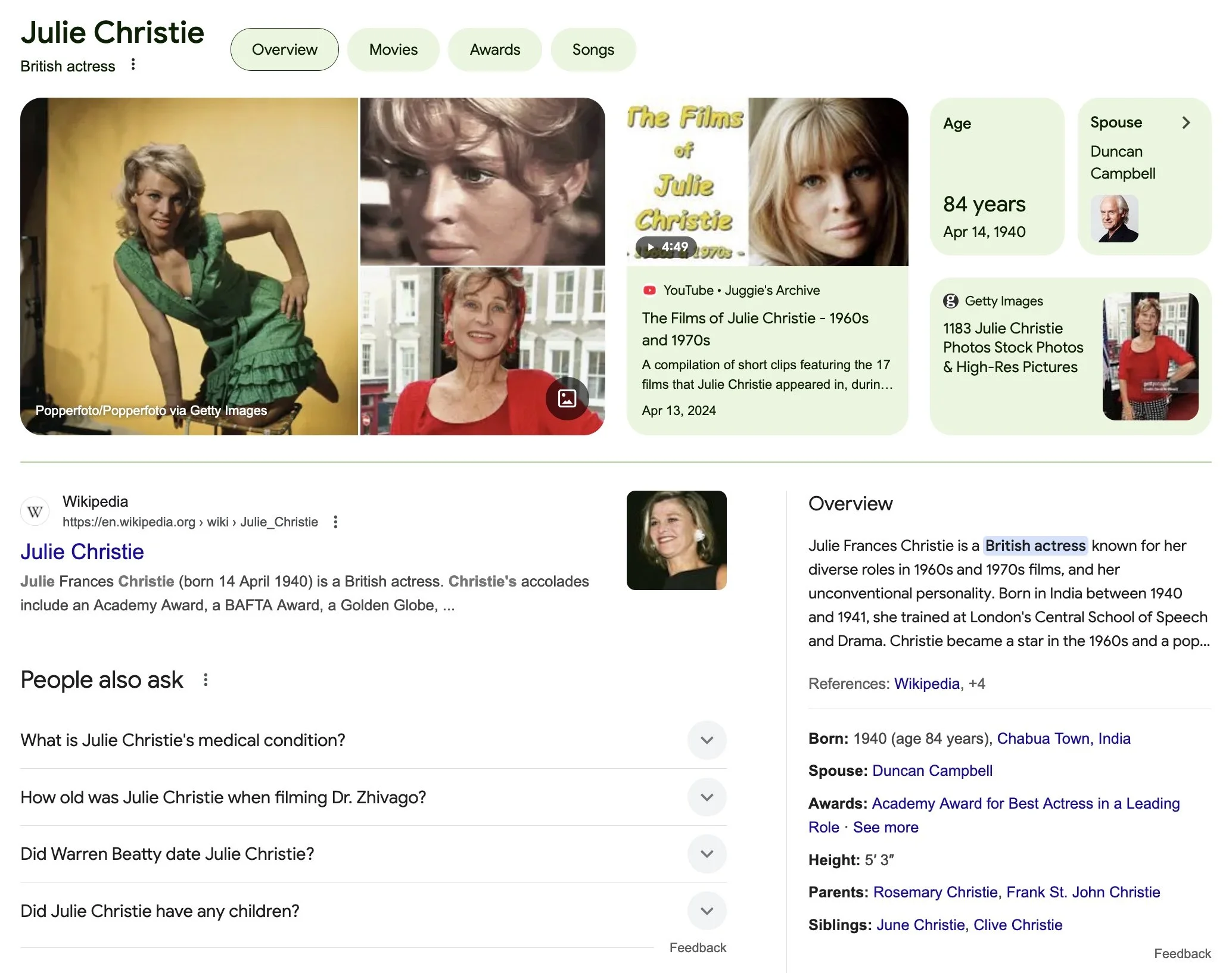Switch to the Movies tab
Image resolution: width=1232 pixels, height=973 pixels.
click(393, 49)
